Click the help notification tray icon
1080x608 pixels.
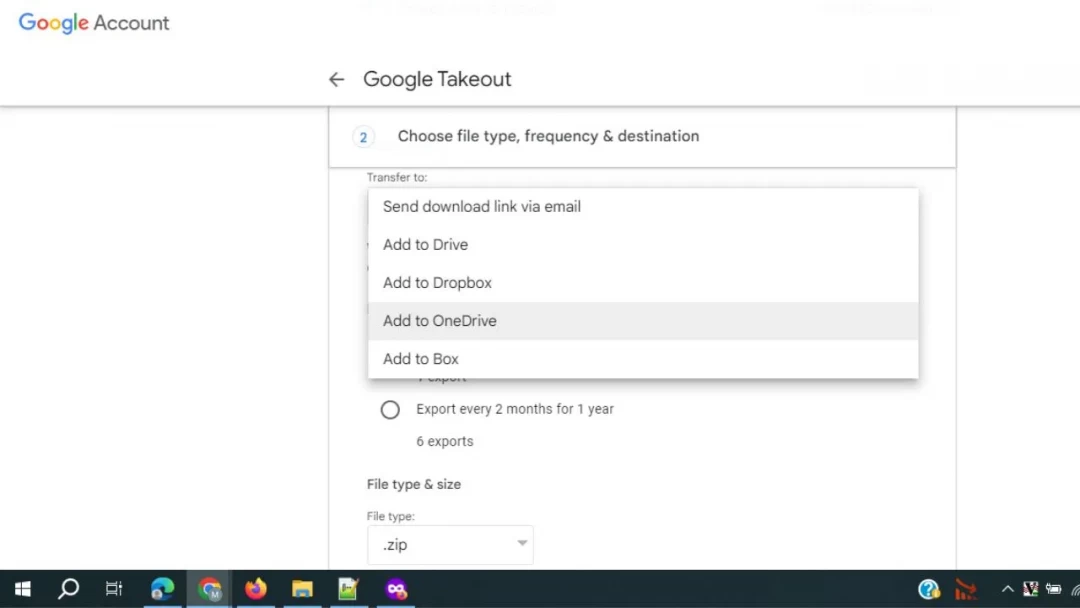(x=929, y=589)
